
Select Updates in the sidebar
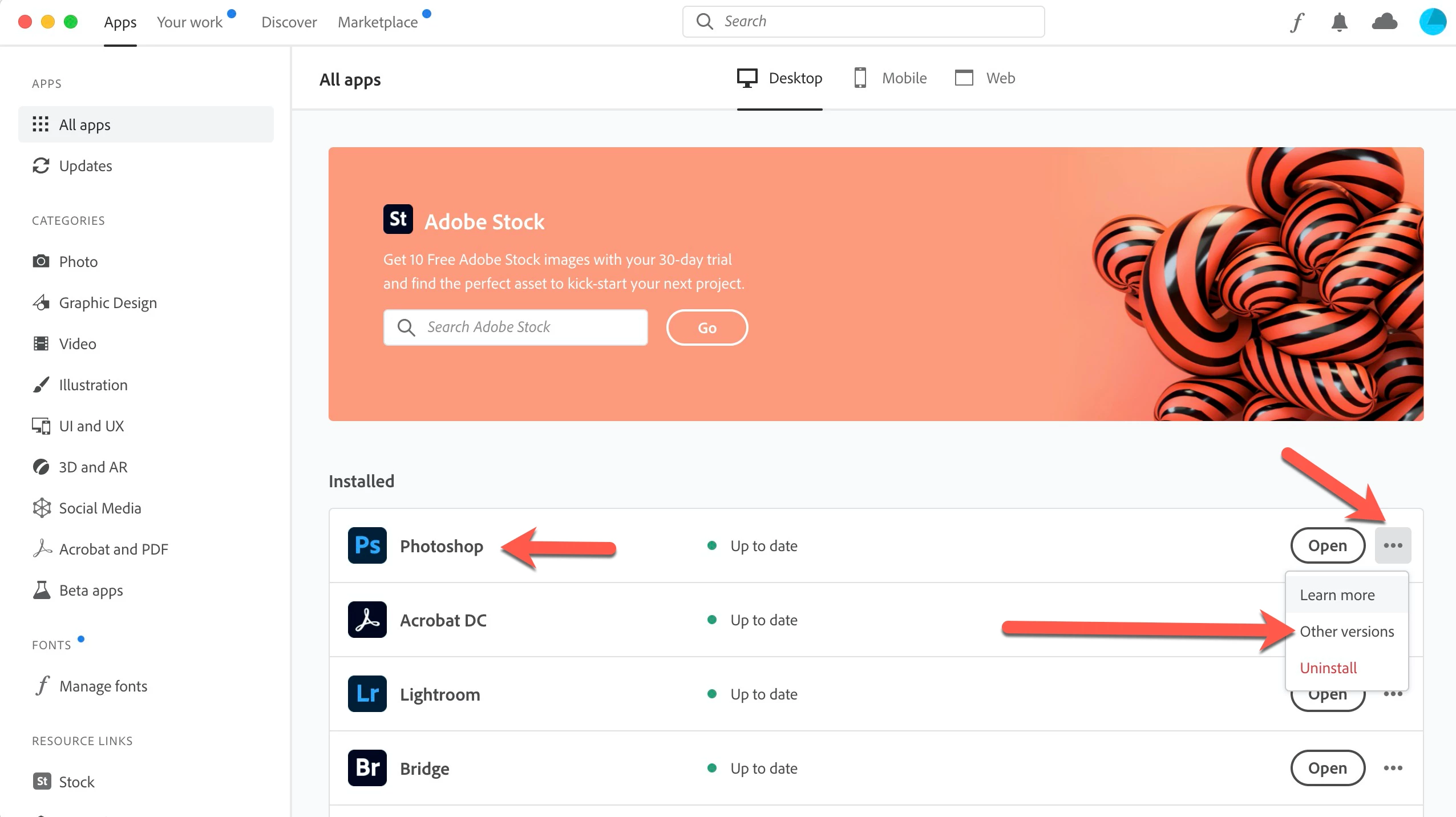coord(86,166)
